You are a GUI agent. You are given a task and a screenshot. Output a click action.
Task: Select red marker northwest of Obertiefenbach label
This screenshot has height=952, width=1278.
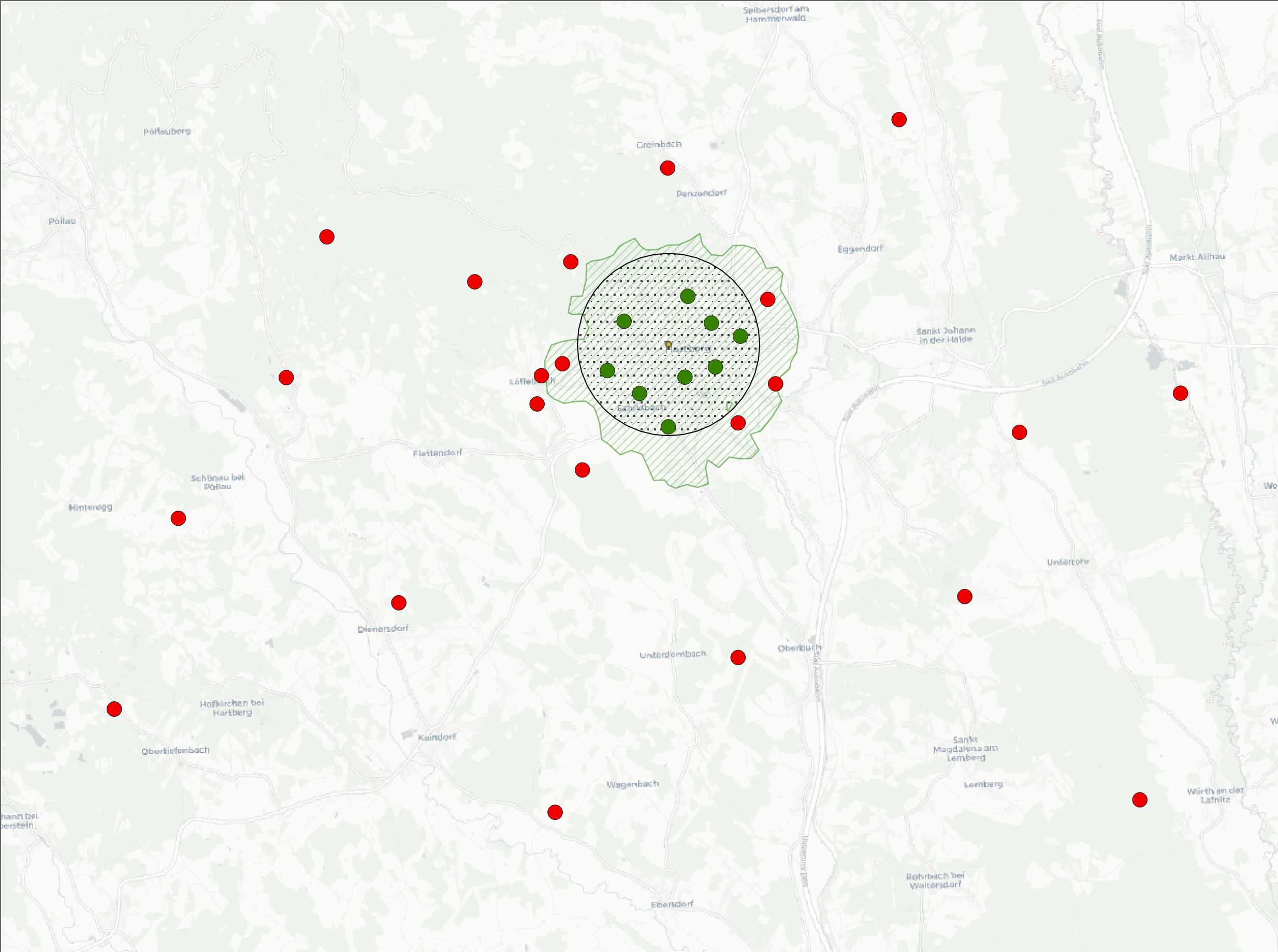coord(114,709)
